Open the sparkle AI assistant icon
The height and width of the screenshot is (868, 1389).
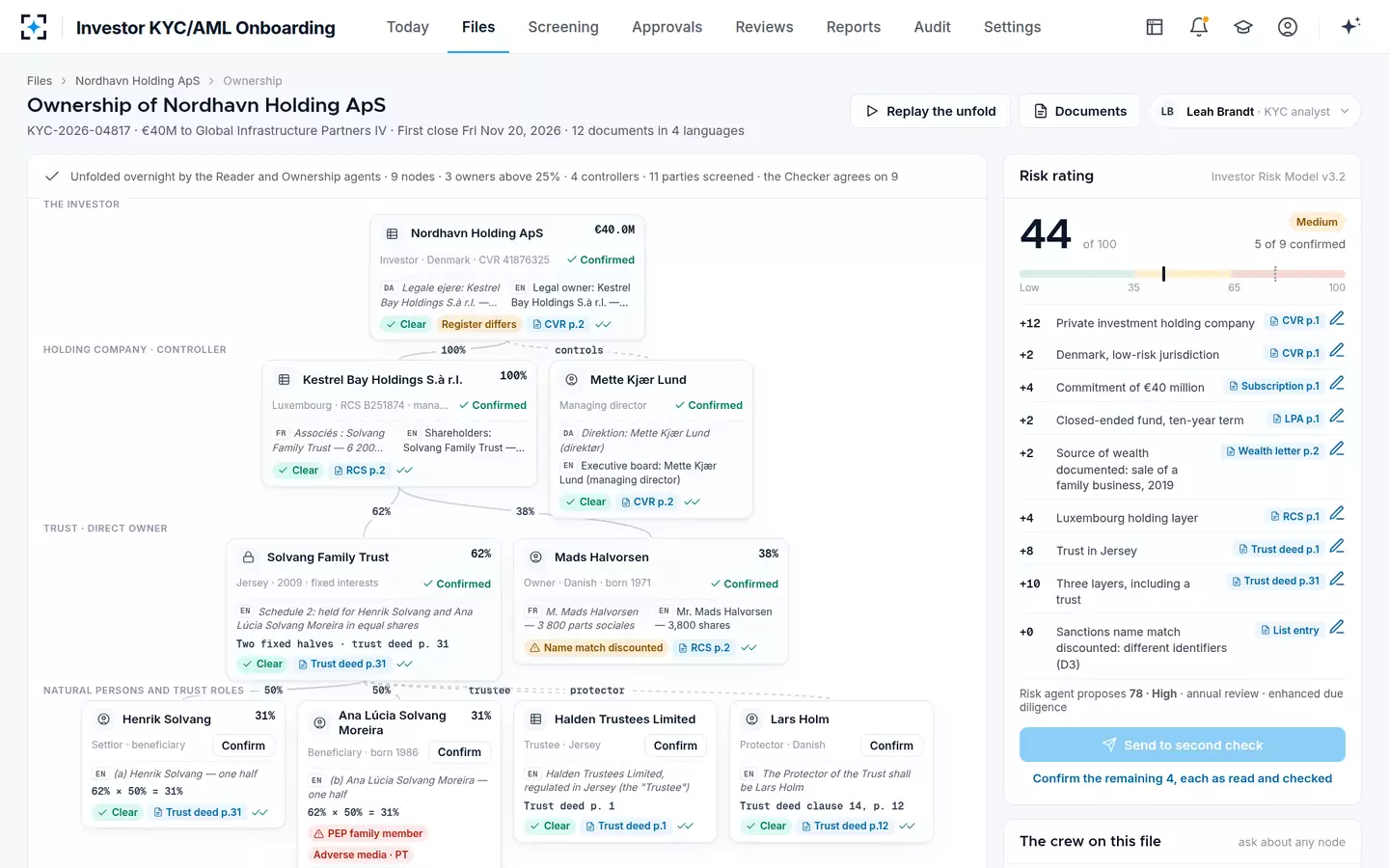click(1350, 26)
